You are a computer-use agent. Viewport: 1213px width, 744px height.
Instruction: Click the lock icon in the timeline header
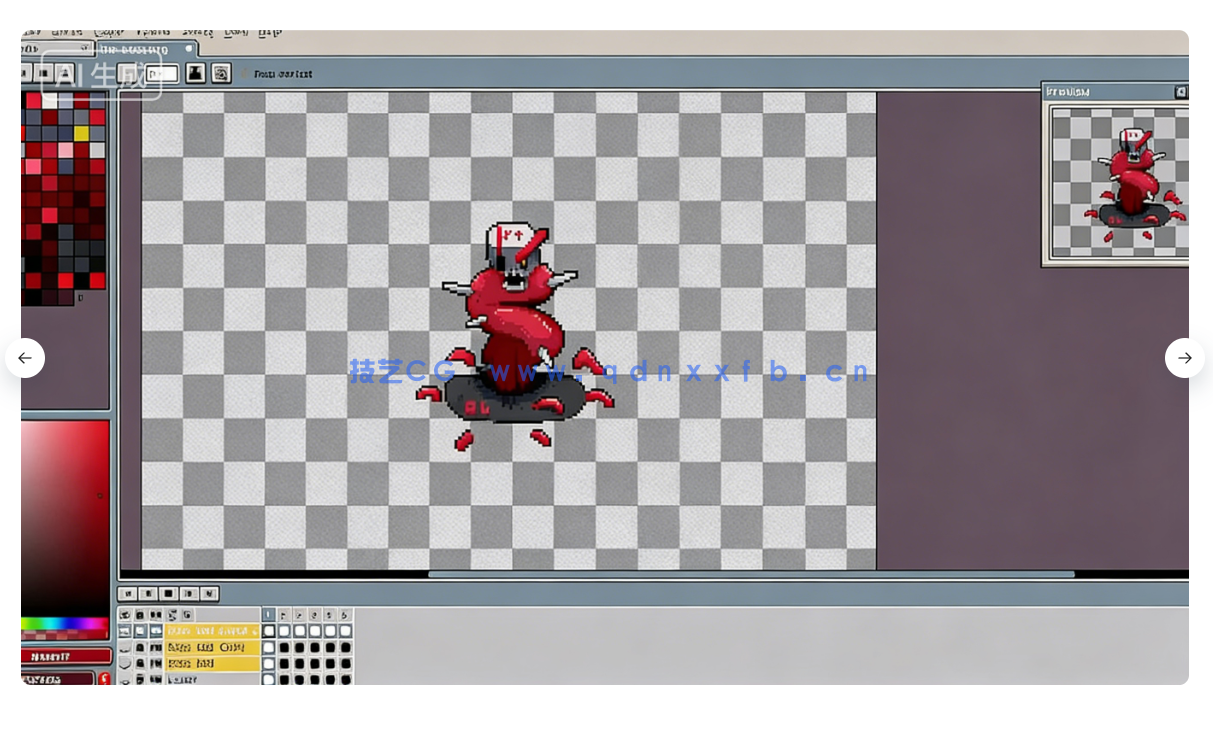[x=141, y=615]
